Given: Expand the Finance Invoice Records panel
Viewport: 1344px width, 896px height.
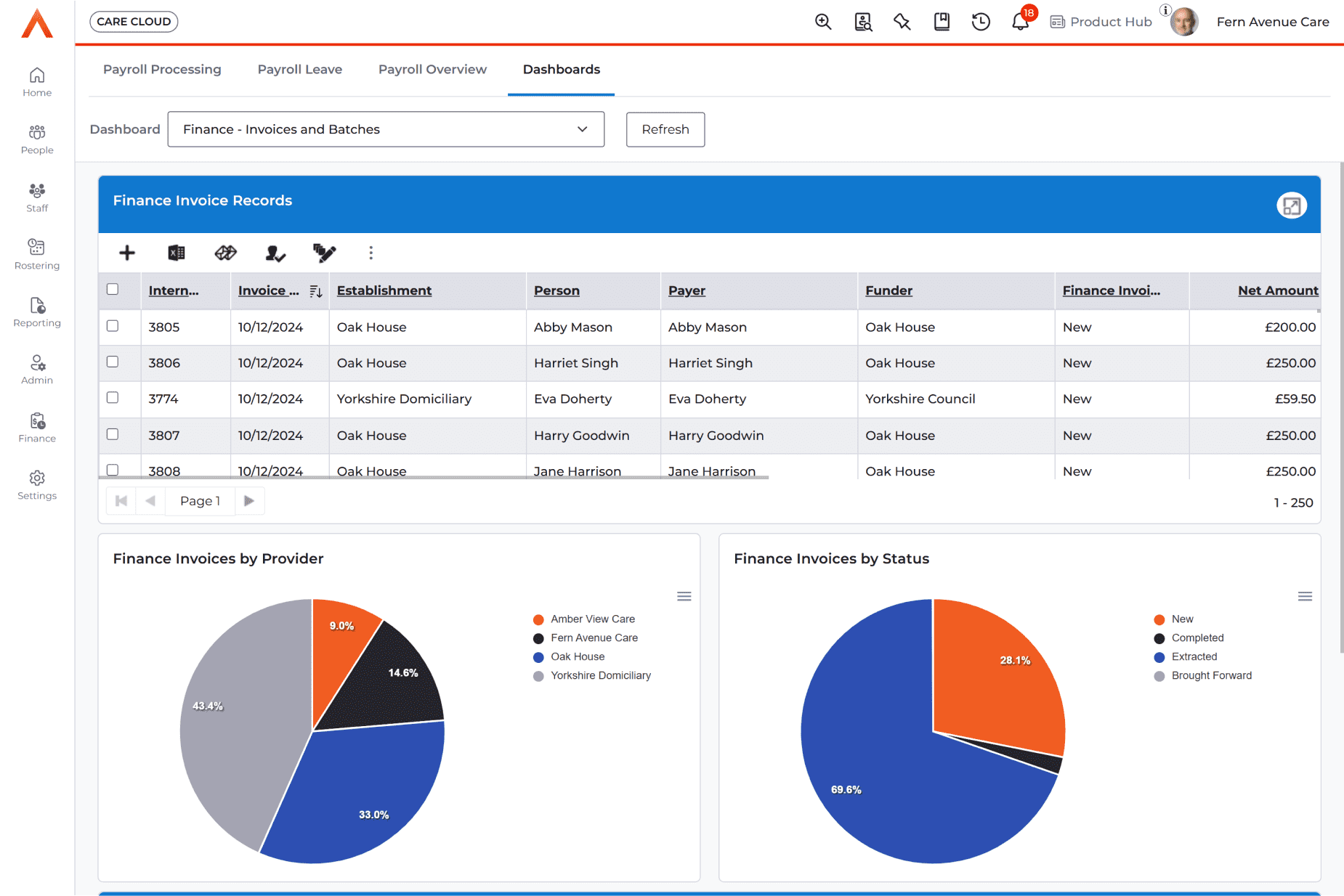Looking at the screenshot, I should click(x=1291, y=205).
